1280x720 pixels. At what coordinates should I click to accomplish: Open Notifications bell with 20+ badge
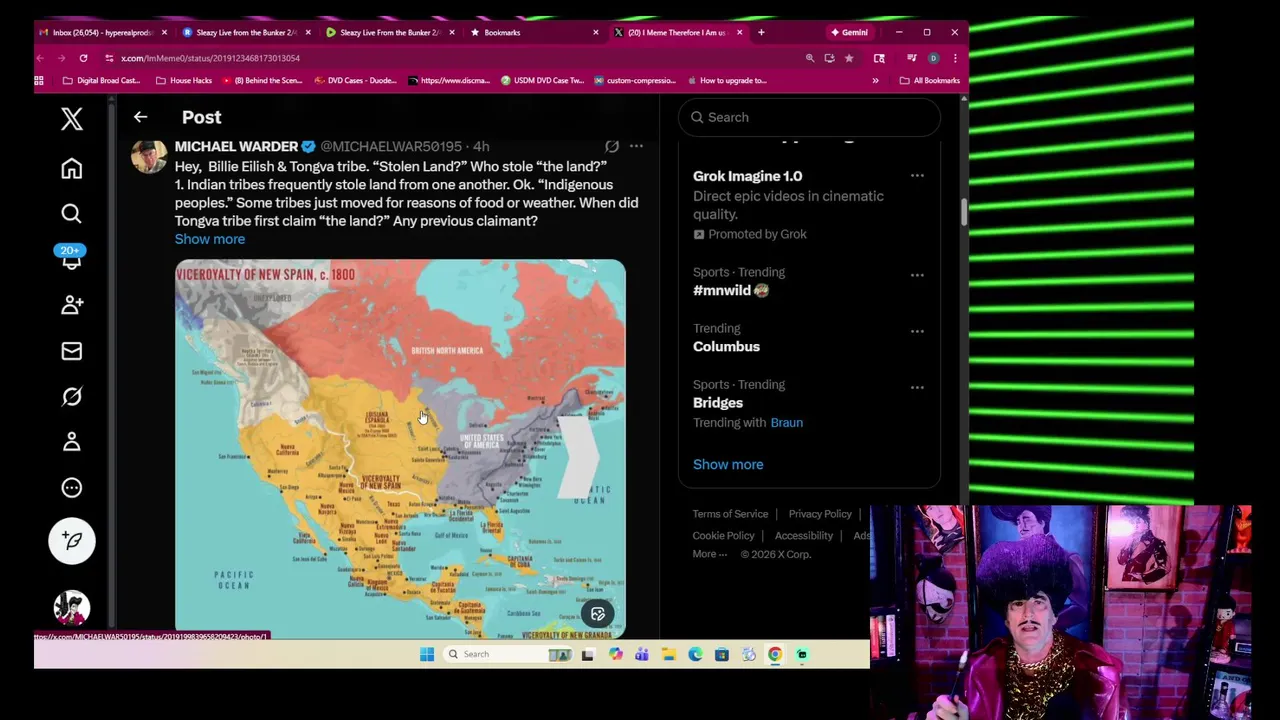click(x=71, y=257)
